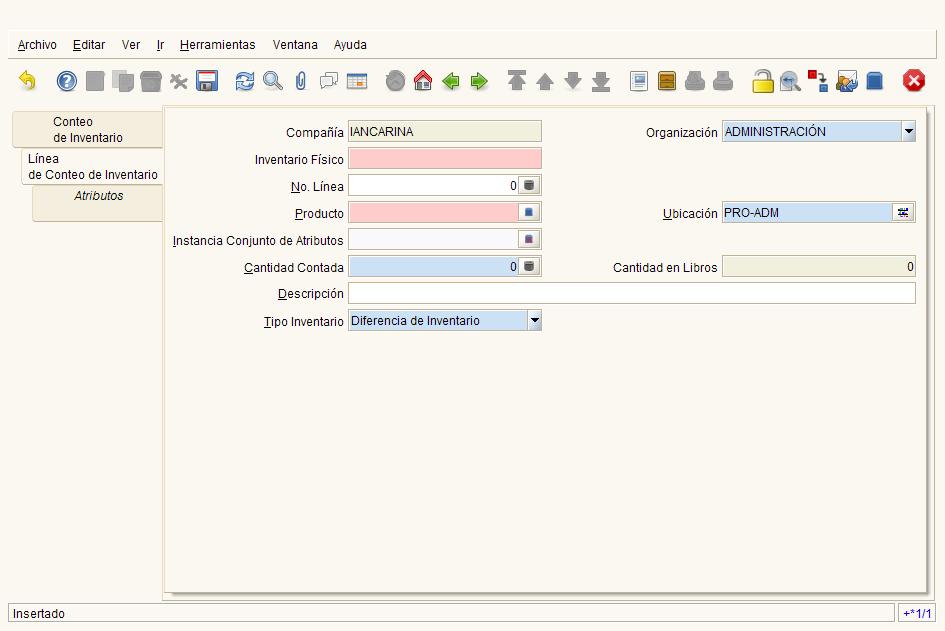Viewport: 945px width, 631px height.
Task: Go back using the green left arrow
Action: 451,81
